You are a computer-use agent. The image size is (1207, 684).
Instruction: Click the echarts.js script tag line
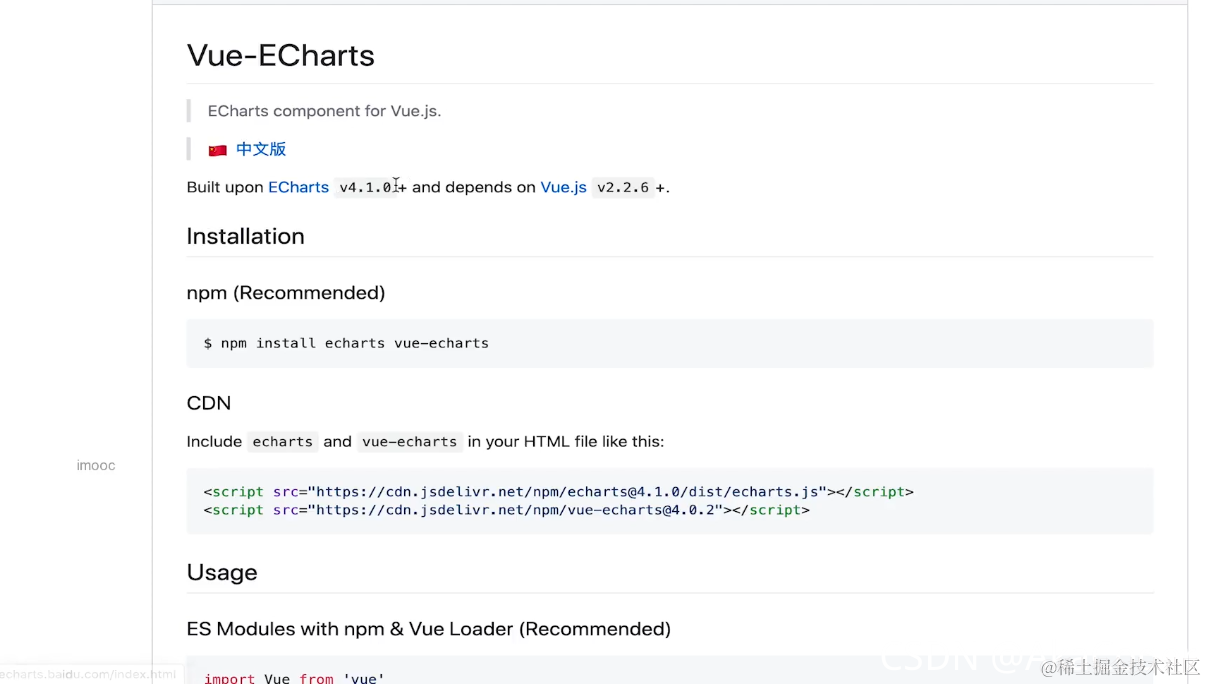tap(558, 492)
